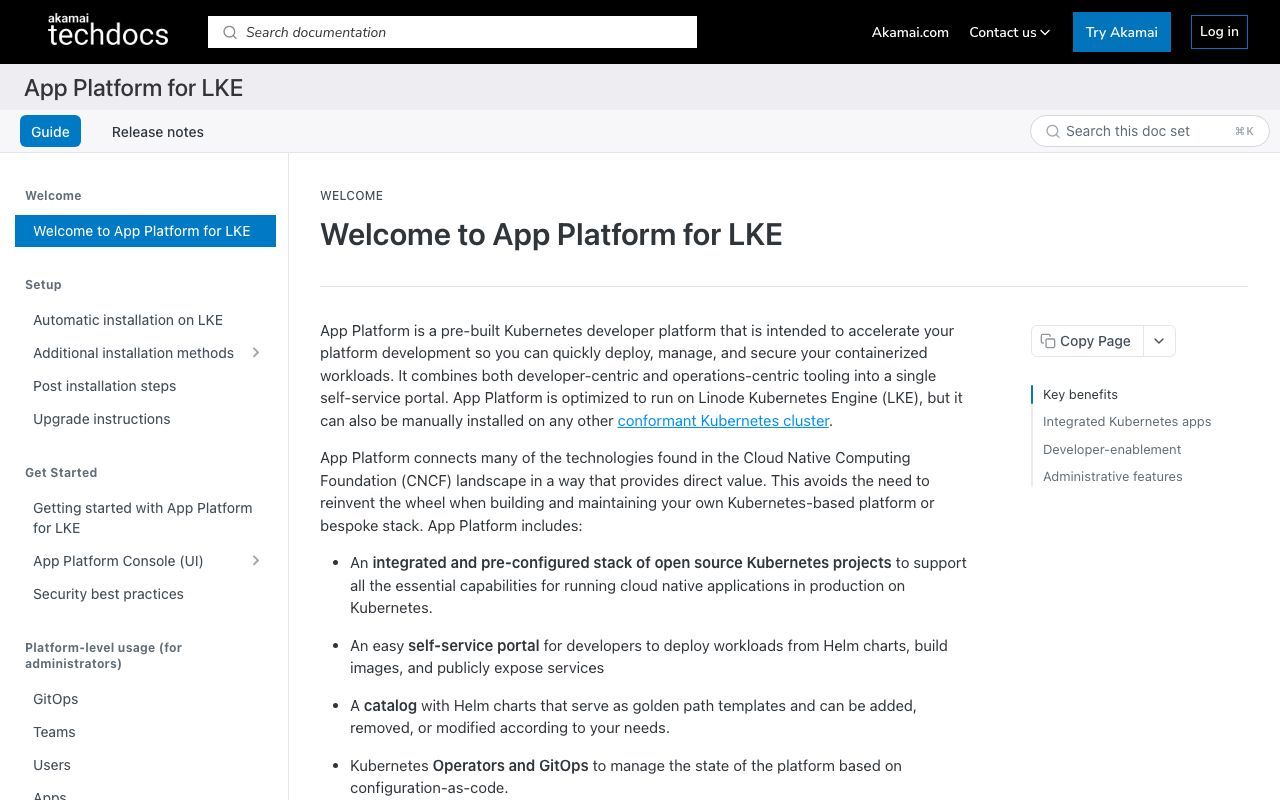Jump to Administrative features section
The height and width of the screenshot is (800, 1280).
1113,477
